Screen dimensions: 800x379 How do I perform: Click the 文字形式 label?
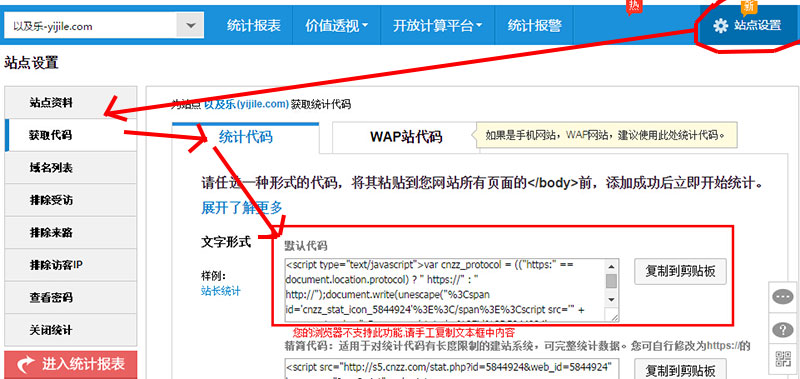(226, 242)
